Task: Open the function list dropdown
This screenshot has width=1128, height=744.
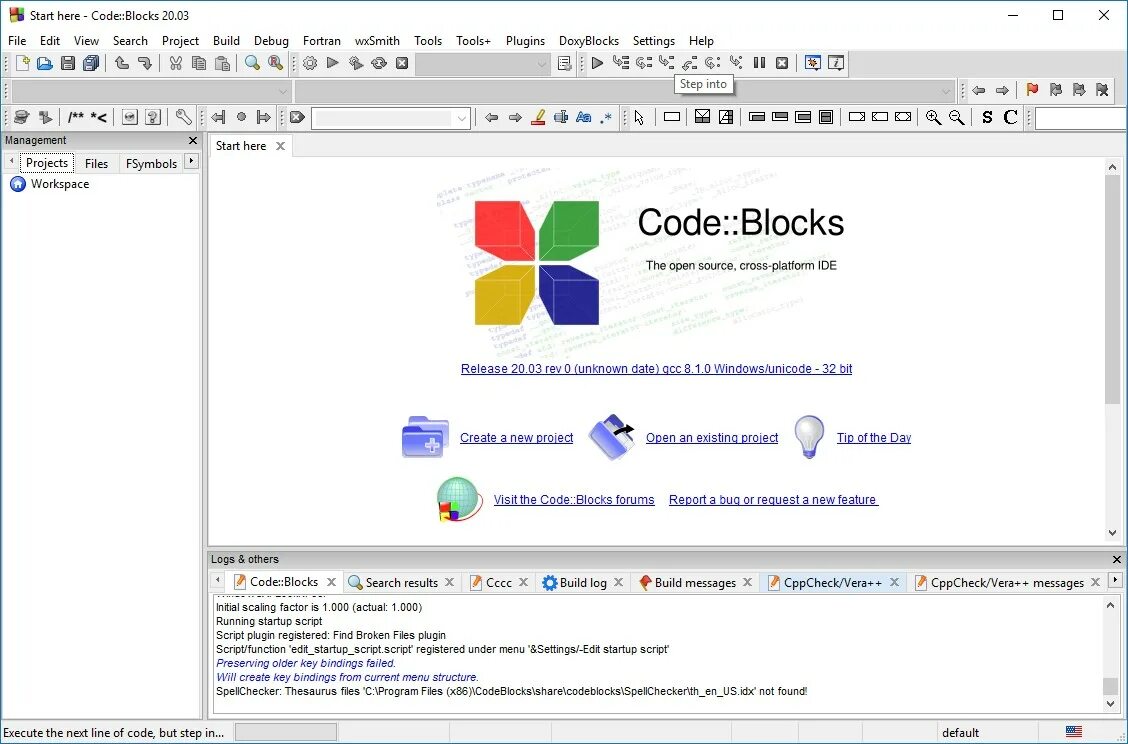Action: tap(625, 91)
